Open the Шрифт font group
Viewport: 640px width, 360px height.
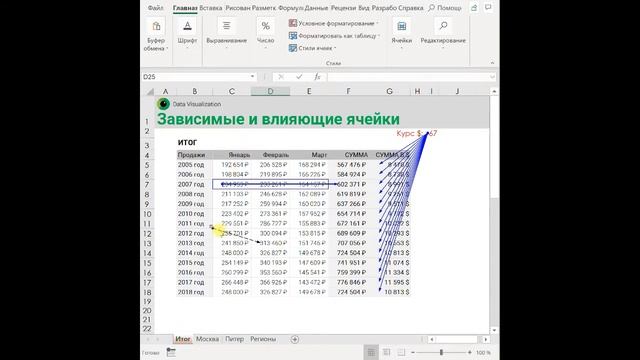coord(187,34)
